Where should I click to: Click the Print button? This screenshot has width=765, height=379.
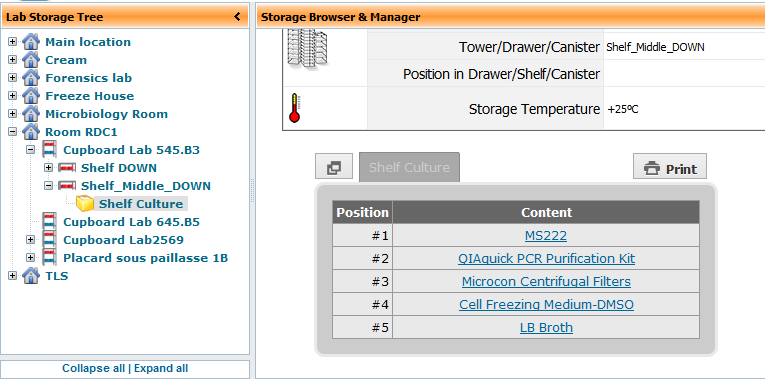670,168
